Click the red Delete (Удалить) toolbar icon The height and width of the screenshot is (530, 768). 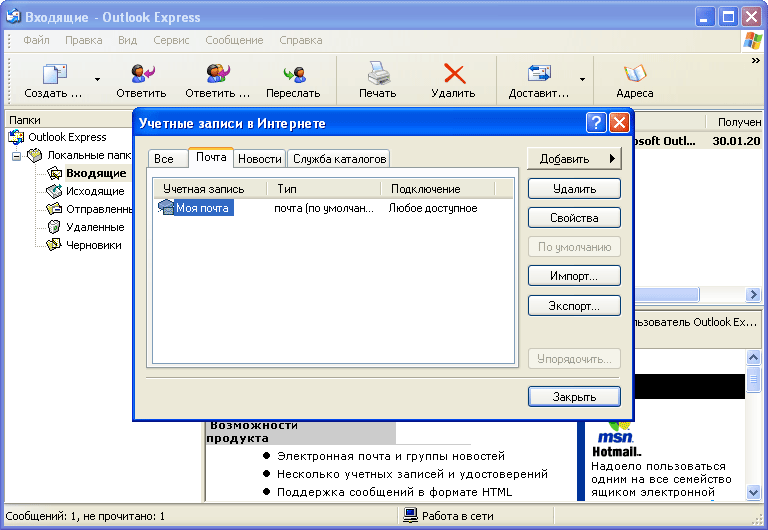454,74
